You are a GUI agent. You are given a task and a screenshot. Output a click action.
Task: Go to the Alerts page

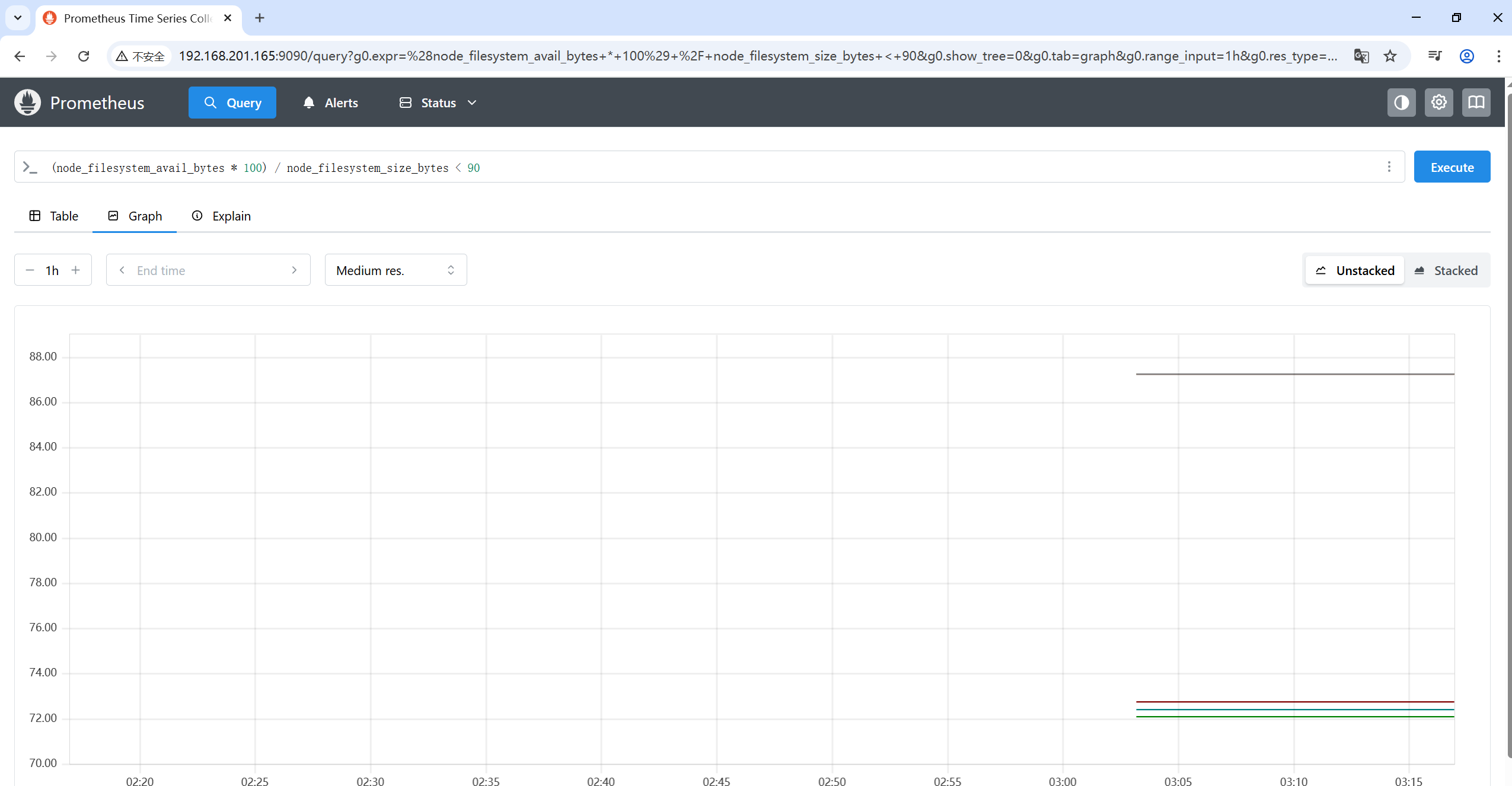pos(331,103)
